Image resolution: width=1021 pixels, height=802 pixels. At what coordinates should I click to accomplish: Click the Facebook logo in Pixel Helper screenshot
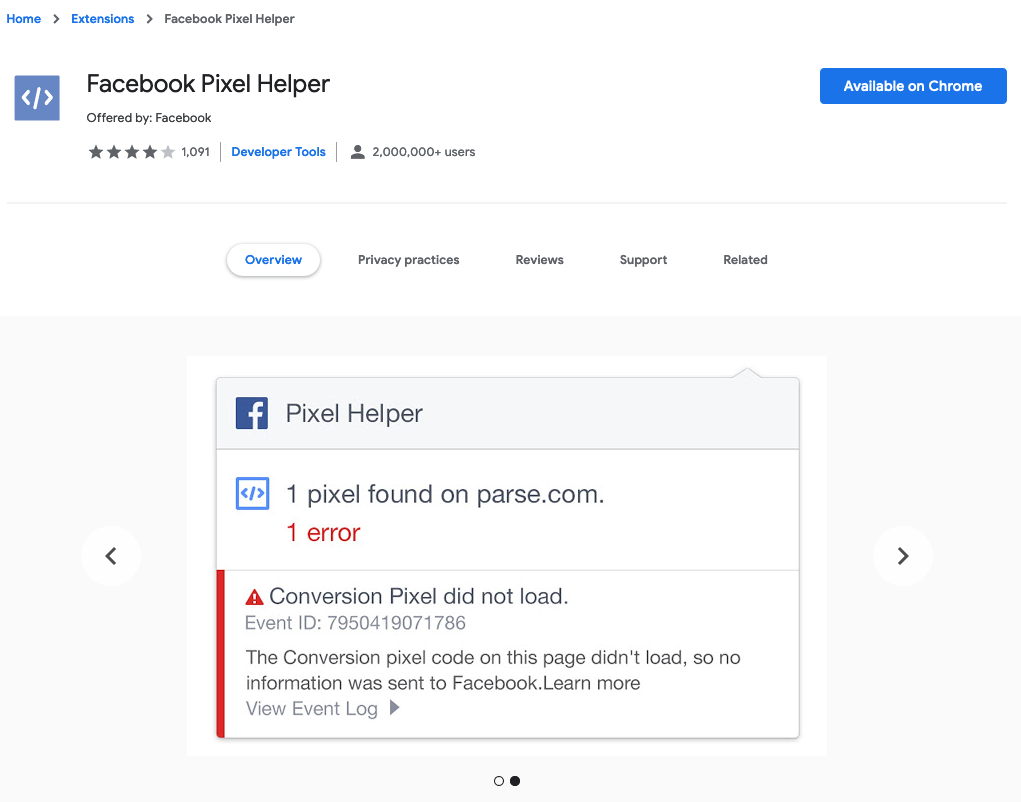click(x=252, y=413)
